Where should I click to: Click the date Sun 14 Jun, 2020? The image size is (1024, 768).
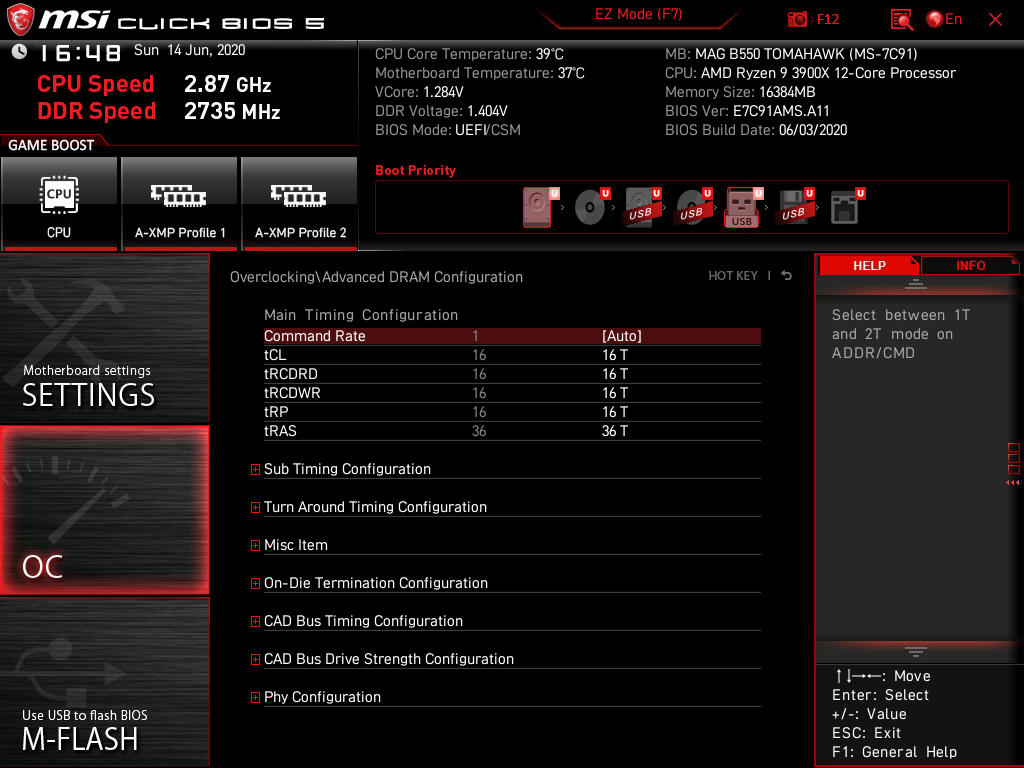coord(189,50)
